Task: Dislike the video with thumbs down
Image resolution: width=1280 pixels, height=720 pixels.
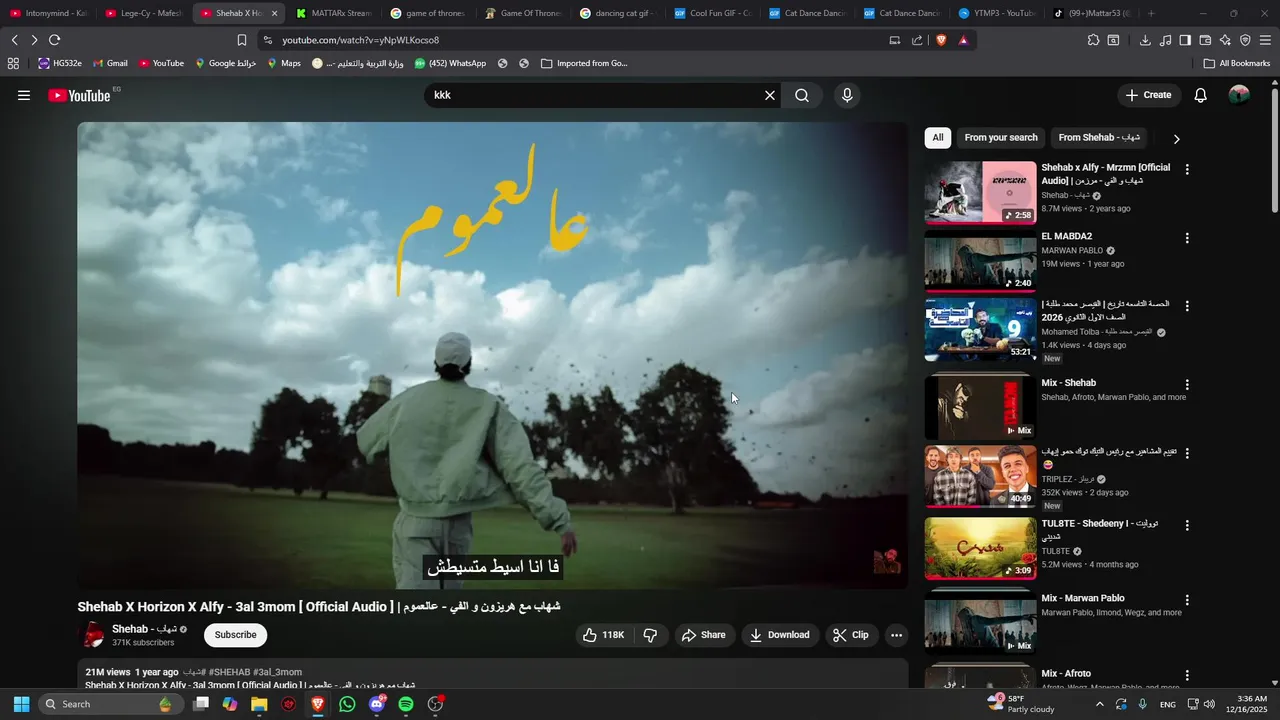Action: [650, 635]
